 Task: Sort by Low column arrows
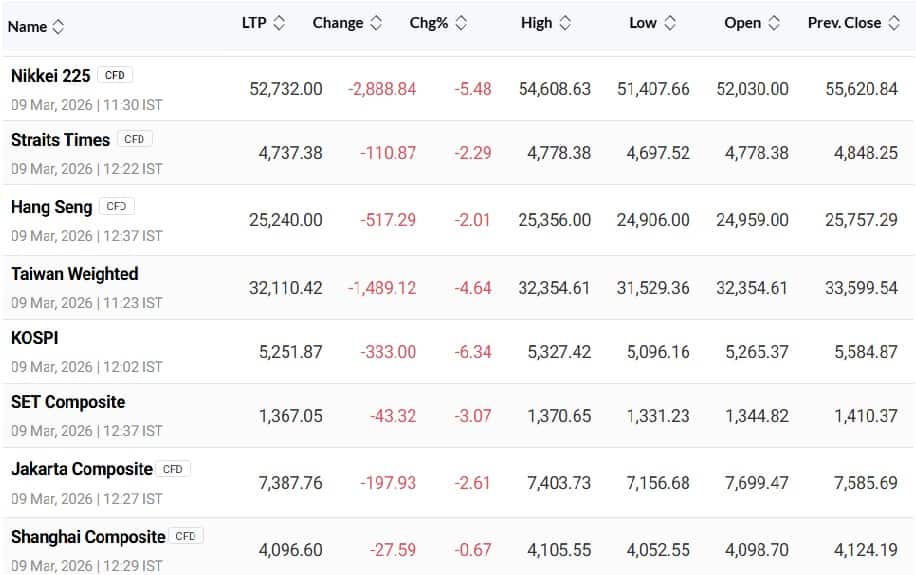(x=670, y=23)
